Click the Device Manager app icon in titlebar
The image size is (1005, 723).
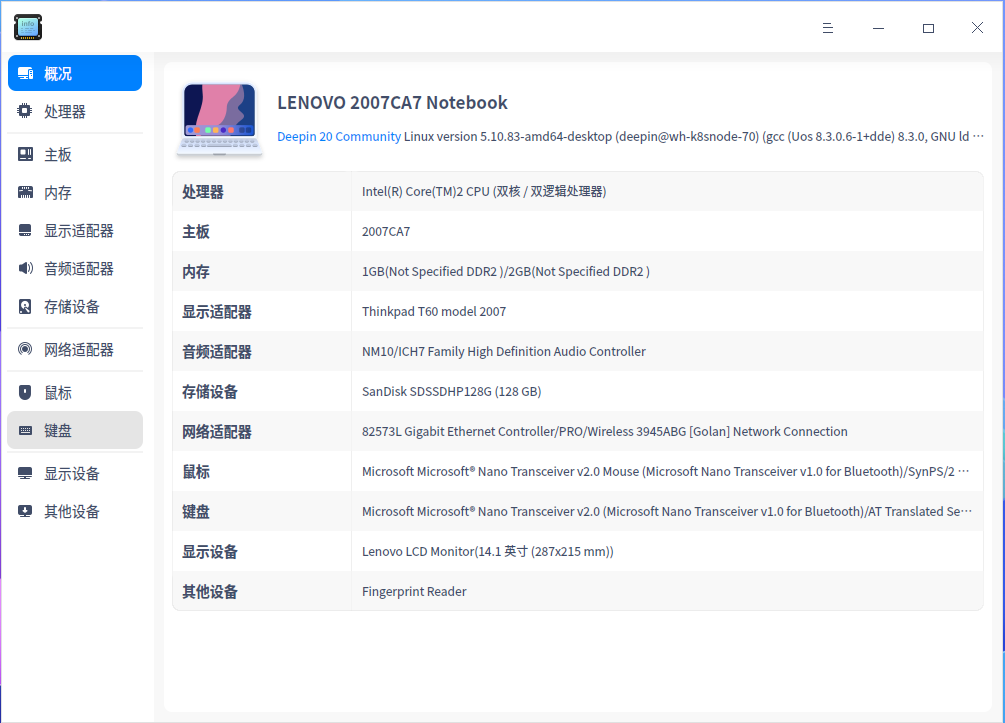(x=27, y=27)
